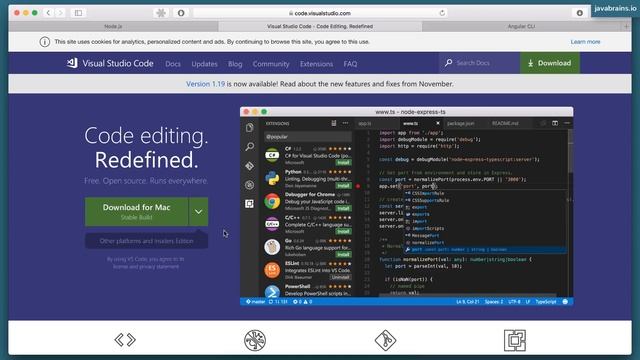Click the debugging bug feature icon
Screen dimensions: 640x360
pyautogui.click(x=255, y=340)
